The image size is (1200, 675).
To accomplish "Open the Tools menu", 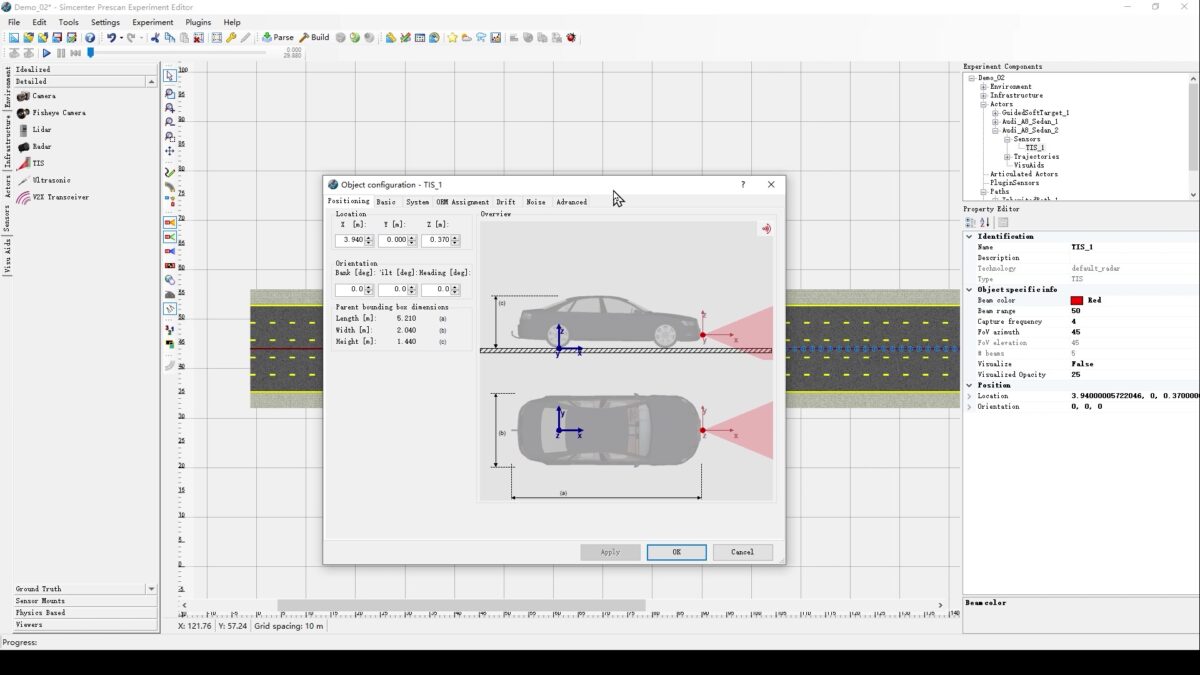I will click(x=69, y=22).
